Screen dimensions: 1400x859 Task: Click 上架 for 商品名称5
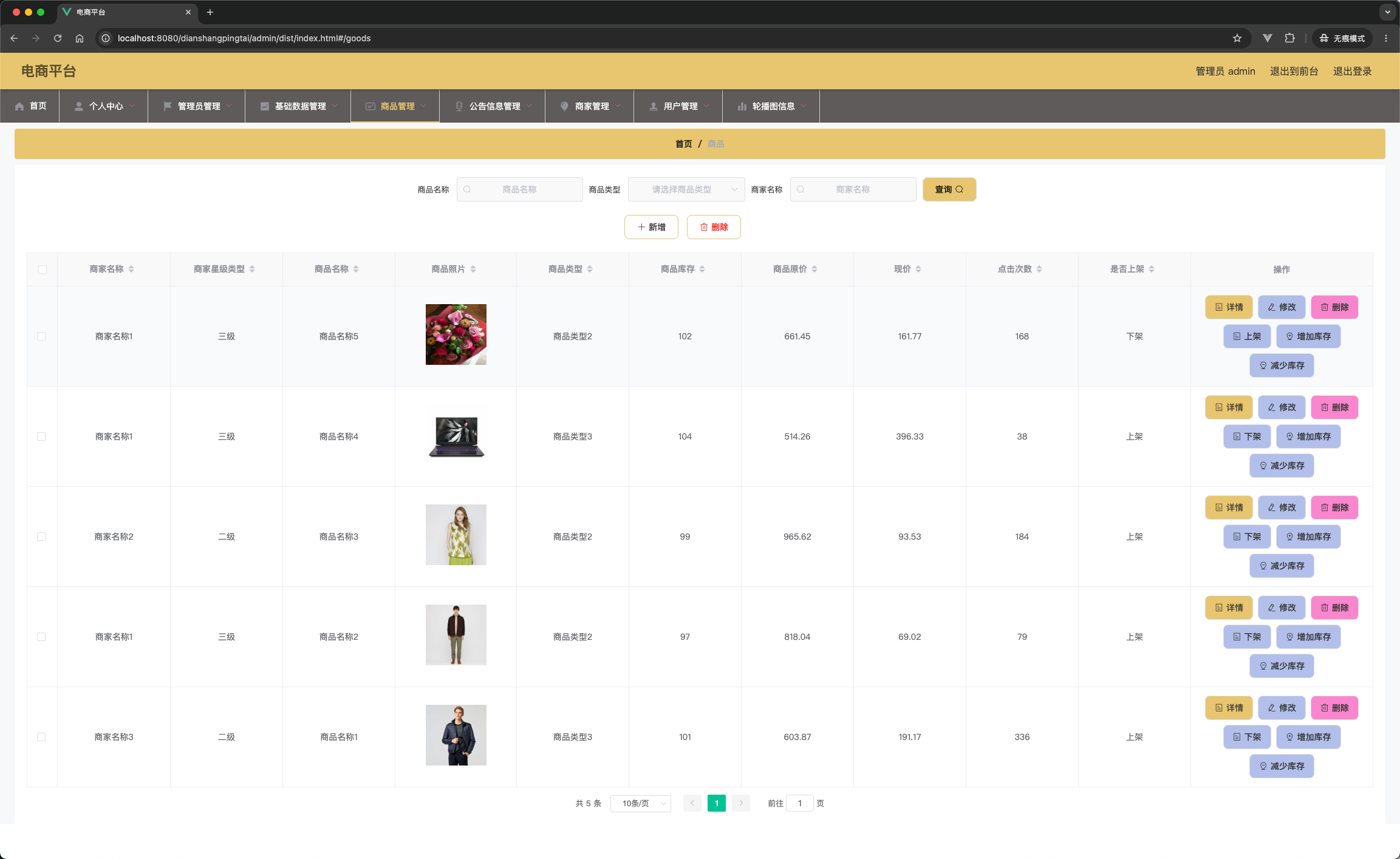point(1247,336)
